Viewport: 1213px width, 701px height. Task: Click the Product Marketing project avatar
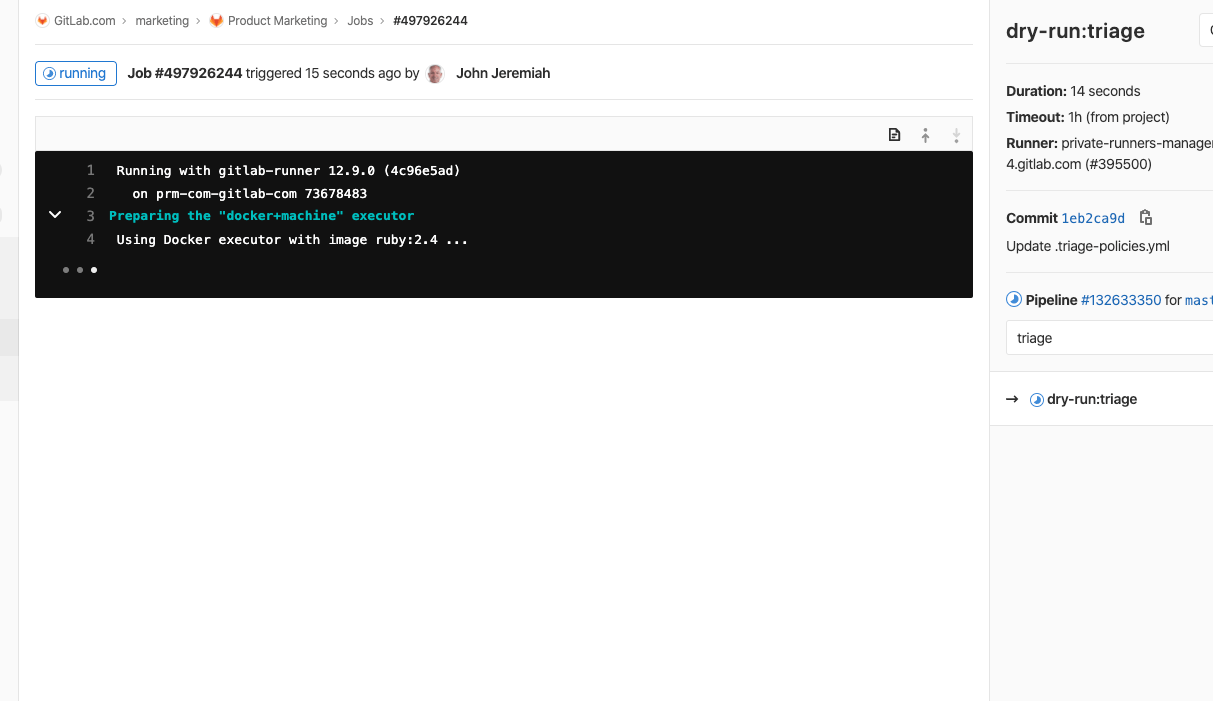click(x=216, y=21)
